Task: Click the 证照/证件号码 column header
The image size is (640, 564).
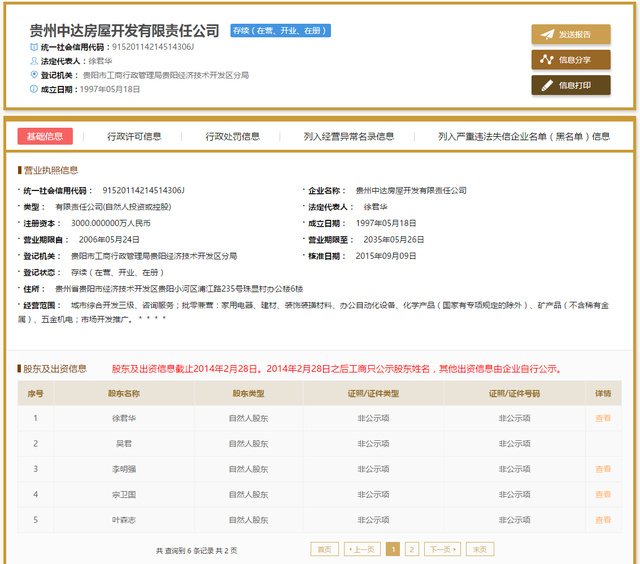Action: (x=514, y=393)
